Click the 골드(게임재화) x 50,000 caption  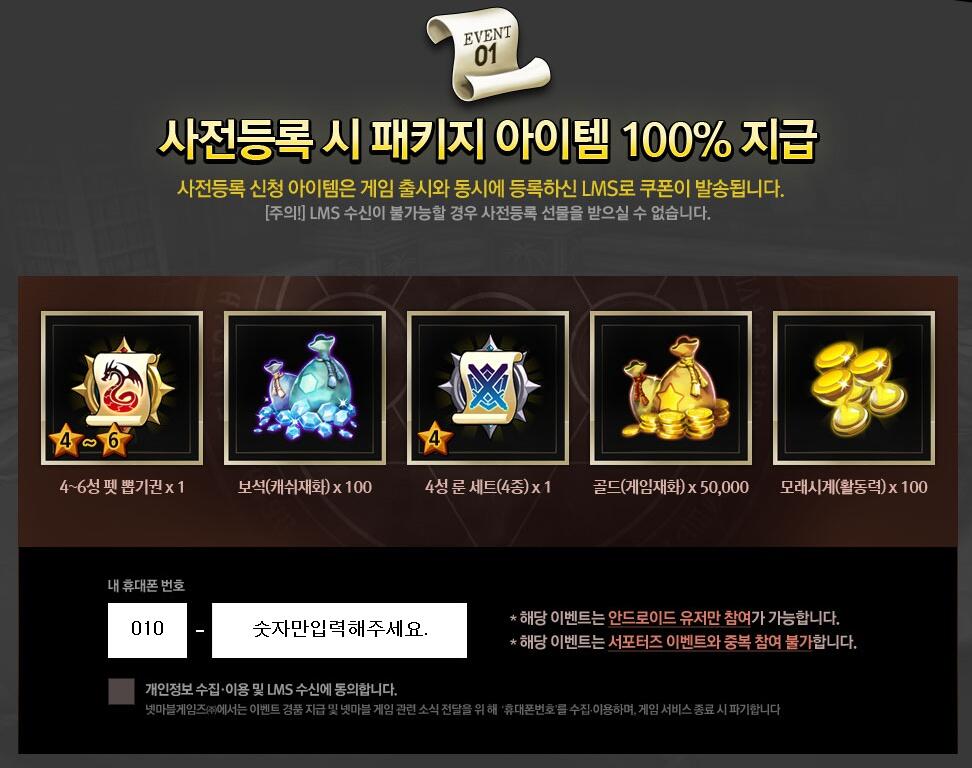click(671, 487)
